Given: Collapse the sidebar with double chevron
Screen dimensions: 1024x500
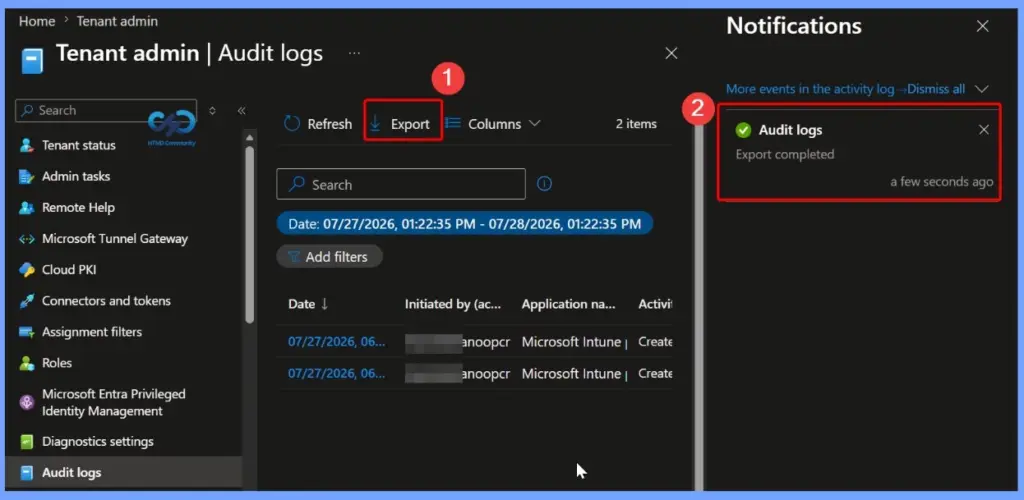Looking at the screenshot, I should pos(242,110).
